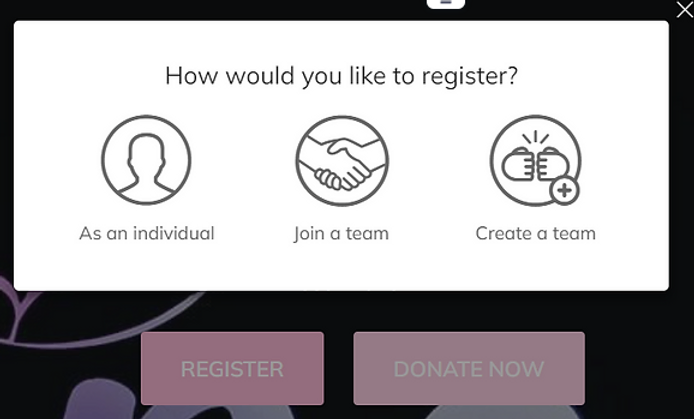The image size is (694, 419).
Task: Click the blank white area below the options
Action: point(341,268)
